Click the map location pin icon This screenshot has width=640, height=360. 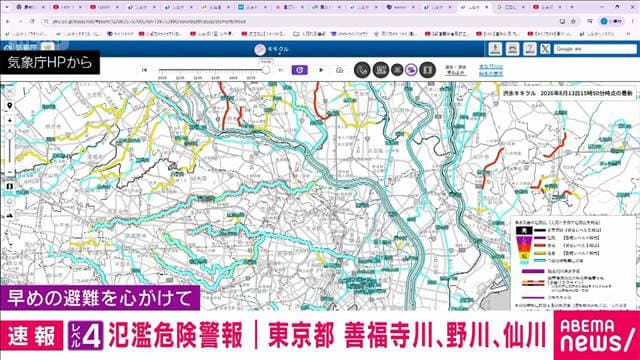pos(9,106)
